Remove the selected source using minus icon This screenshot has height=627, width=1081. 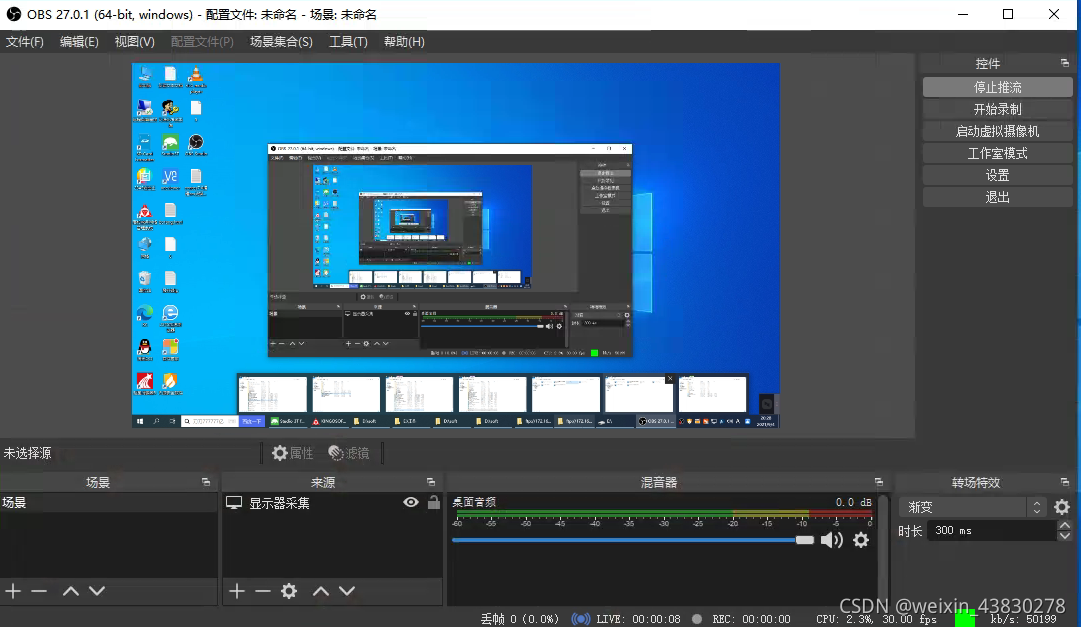[261, 590]
